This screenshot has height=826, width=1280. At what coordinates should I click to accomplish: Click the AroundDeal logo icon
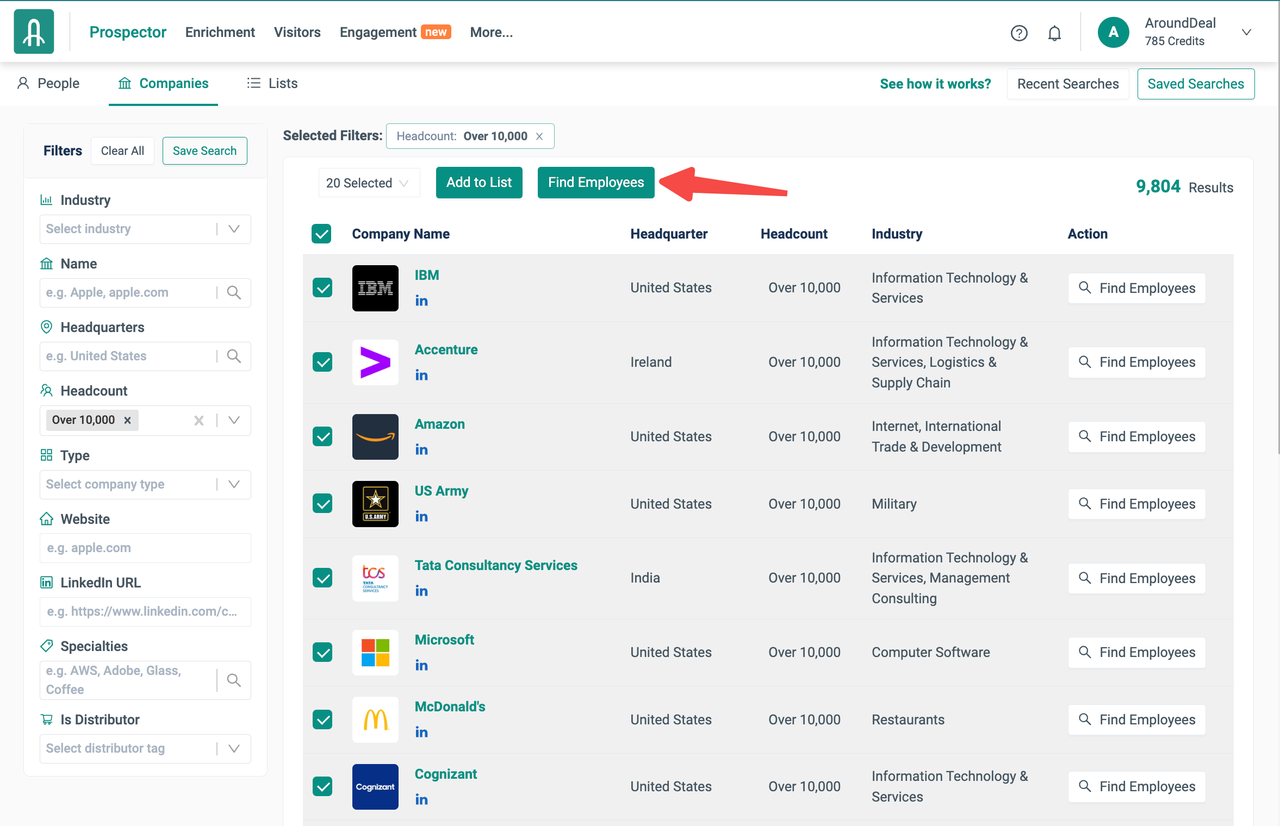(x=34, y=32)
